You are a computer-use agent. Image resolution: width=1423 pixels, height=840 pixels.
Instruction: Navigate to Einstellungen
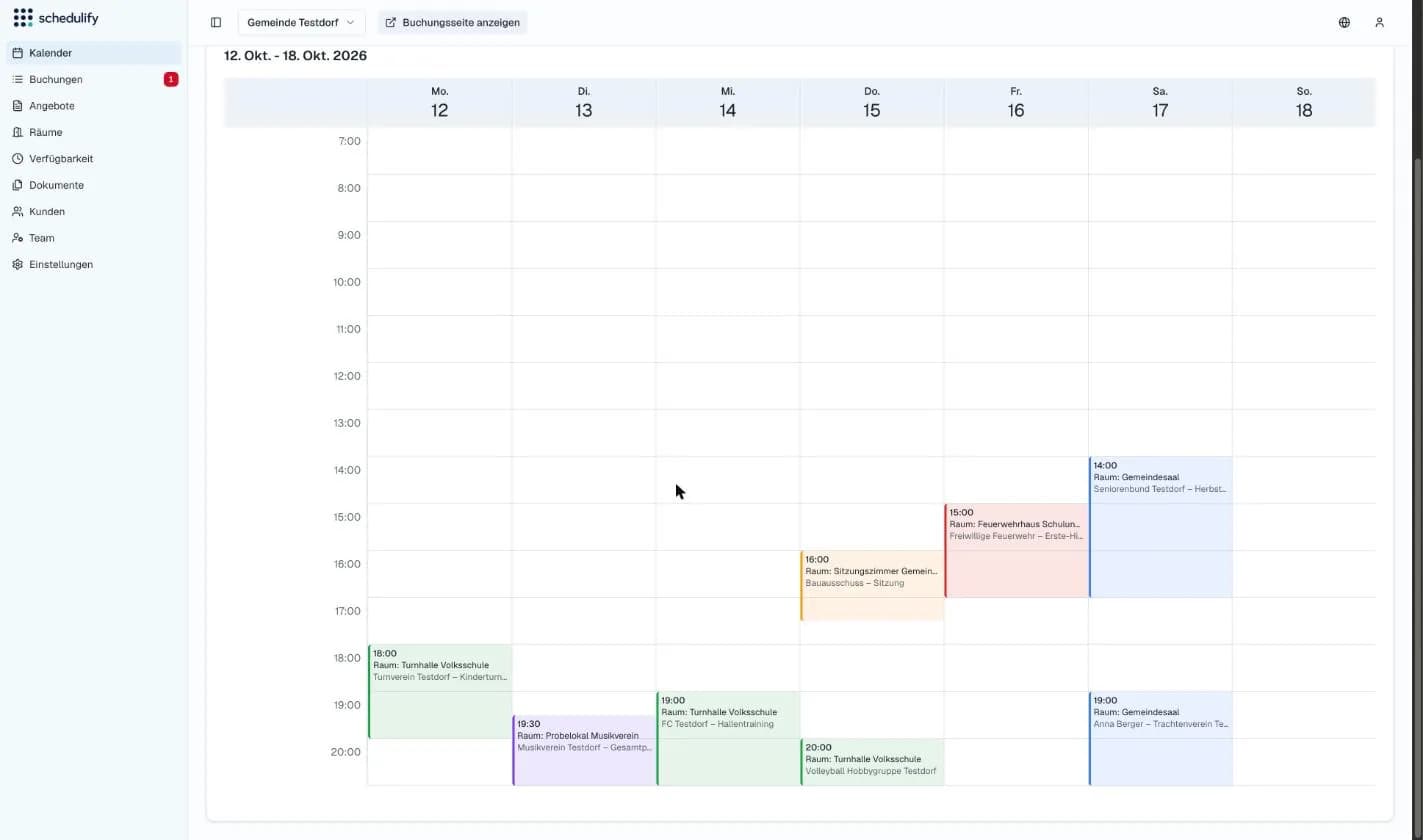coord(94,265)
